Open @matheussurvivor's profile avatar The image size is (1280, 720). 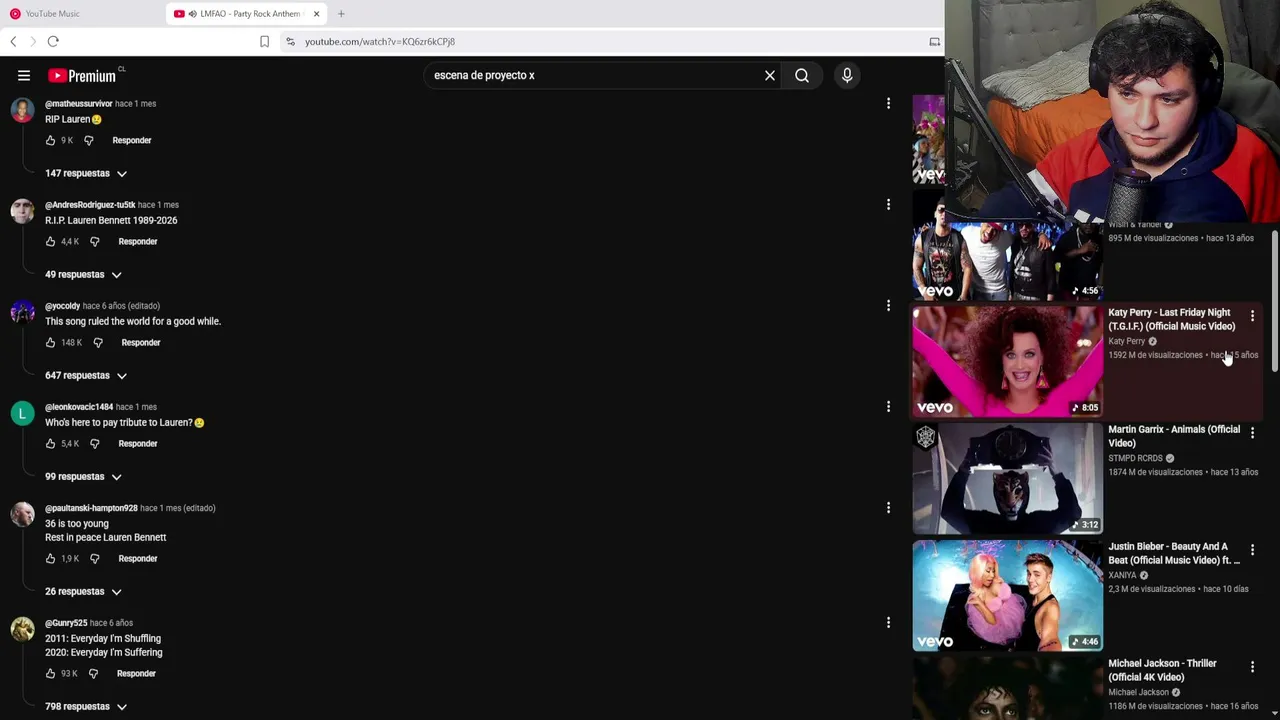point(22,109)
